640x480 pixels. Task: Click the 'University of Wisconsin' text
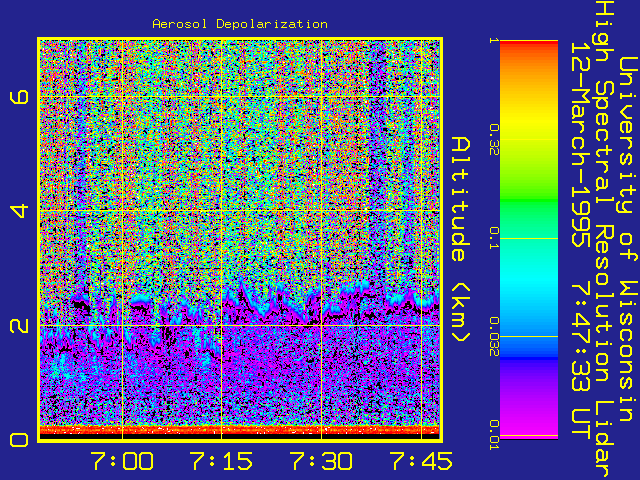[x=629, y=239]
